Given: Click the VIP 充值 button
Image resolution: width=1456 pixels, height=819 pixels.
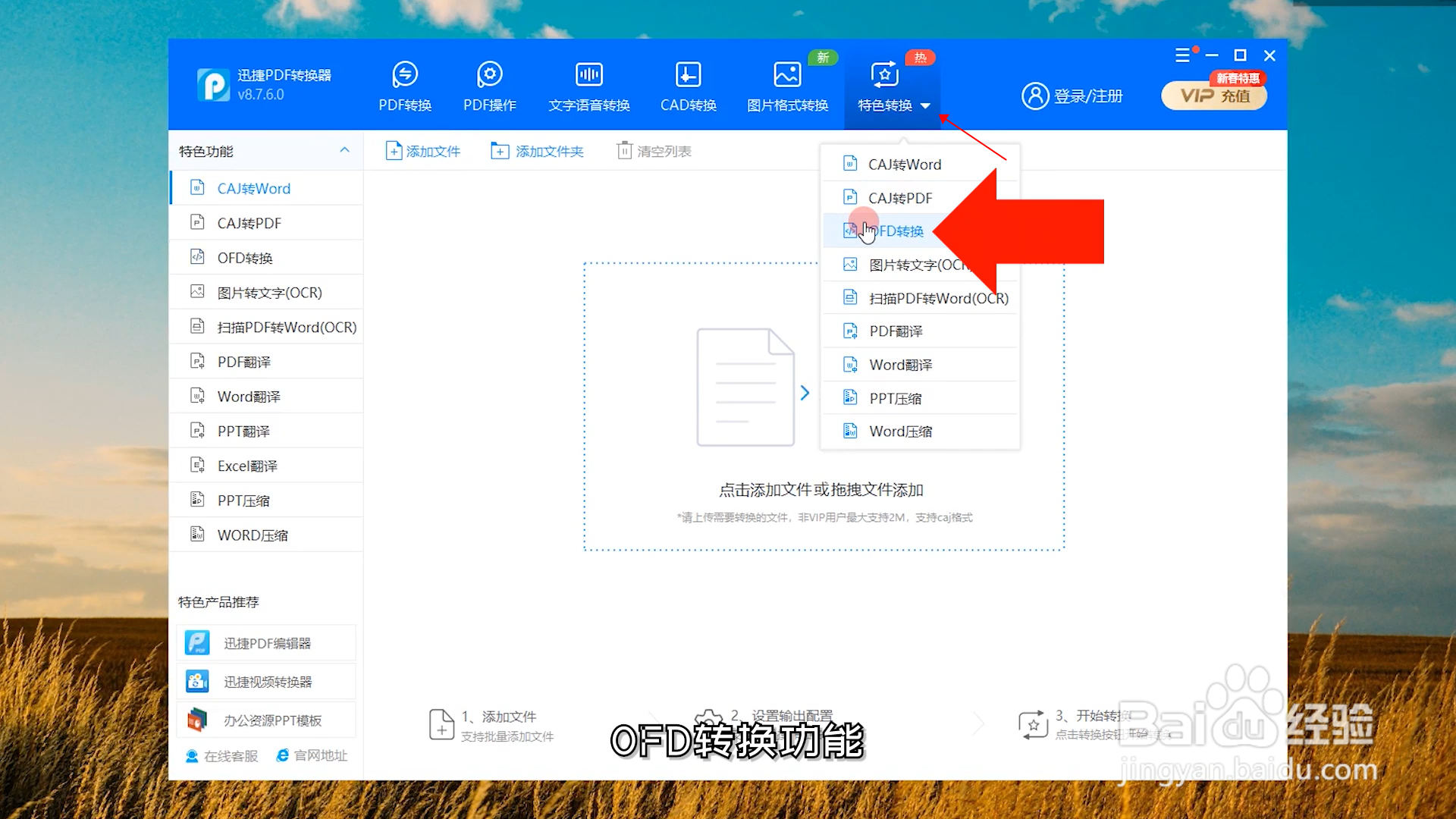Looking at the screenshot, I should pos(1214,96).
